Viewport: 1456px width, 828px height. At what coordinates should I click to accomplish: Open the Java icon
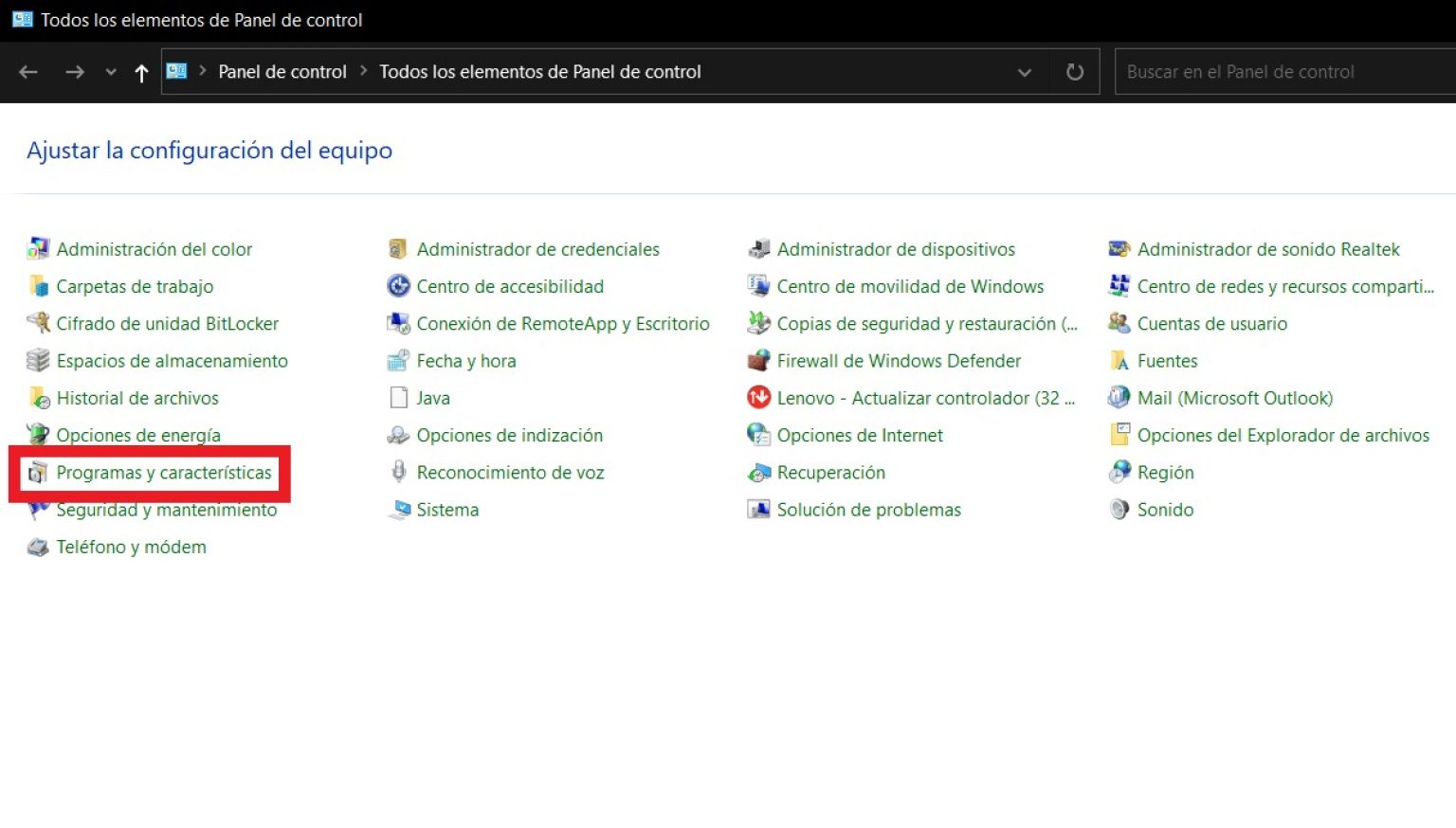tap(398, 398)
